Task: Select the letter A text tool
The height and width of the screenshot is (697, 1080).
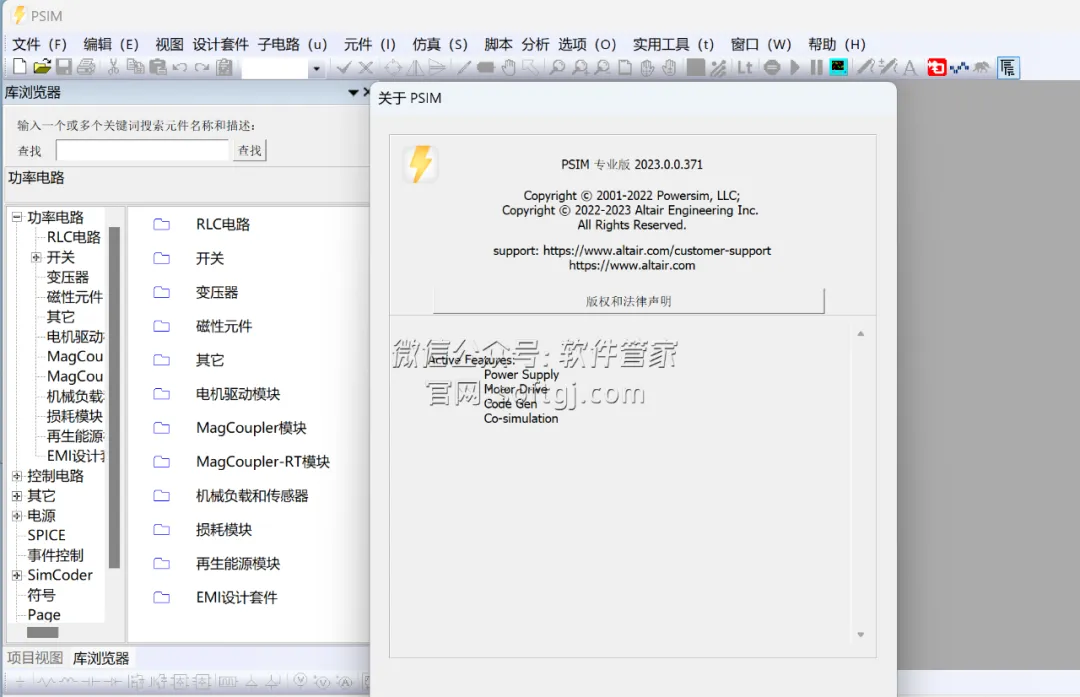Action: click(x=910, y=67)
